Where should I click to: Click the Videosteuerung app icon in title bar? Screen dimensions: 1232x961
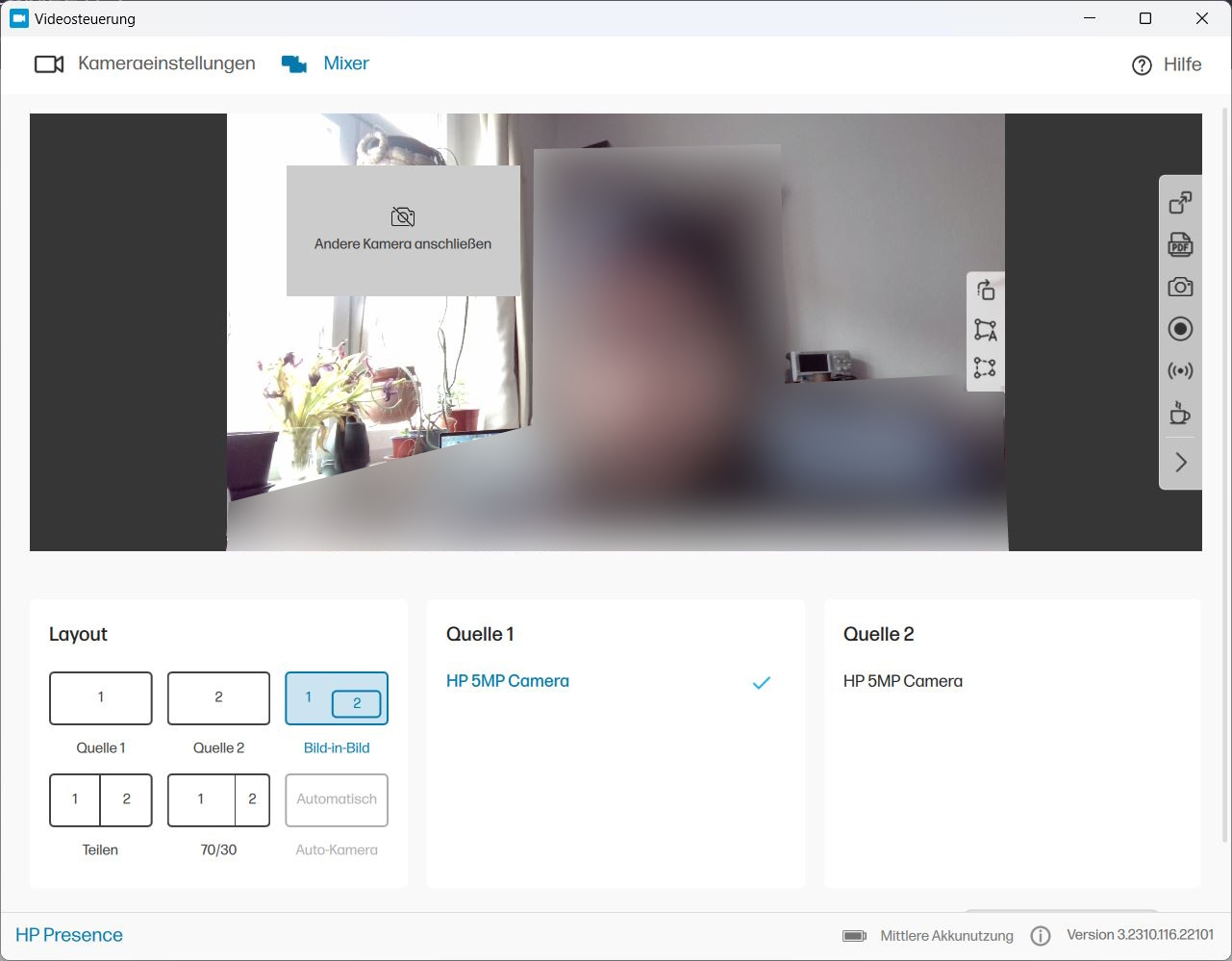(x=18, y=18)
